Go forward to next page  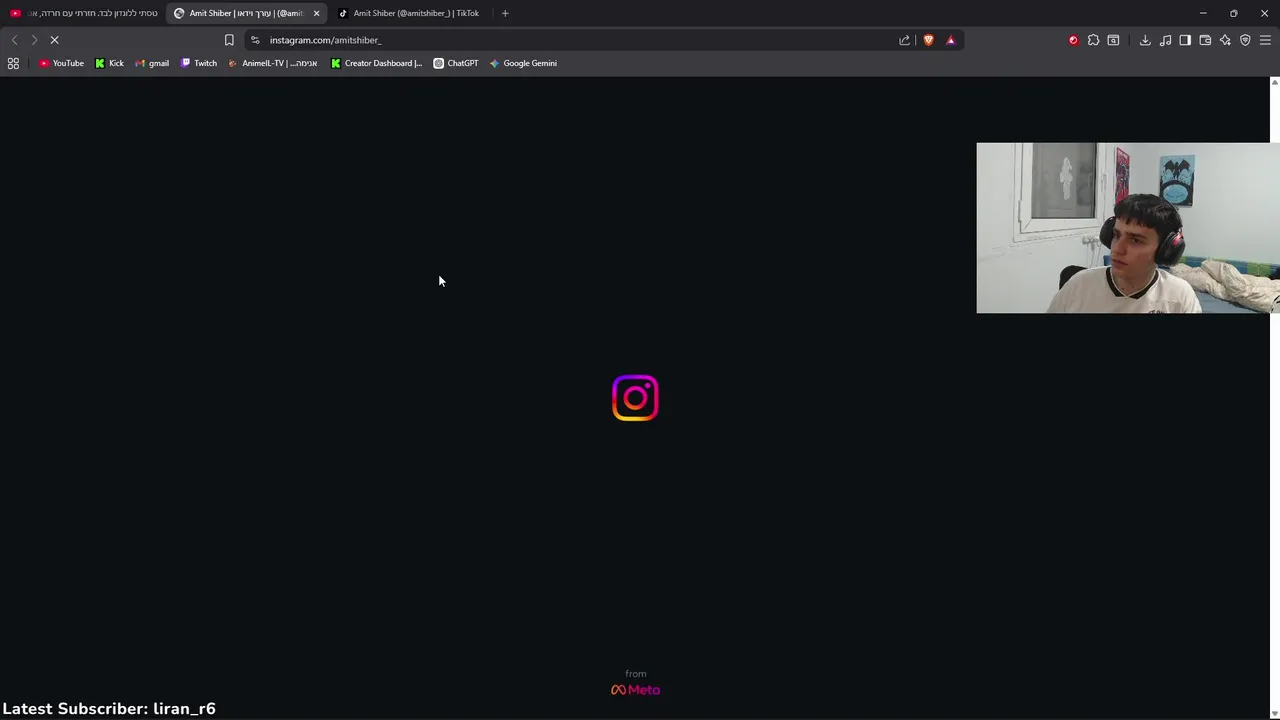tap(34, 40)
